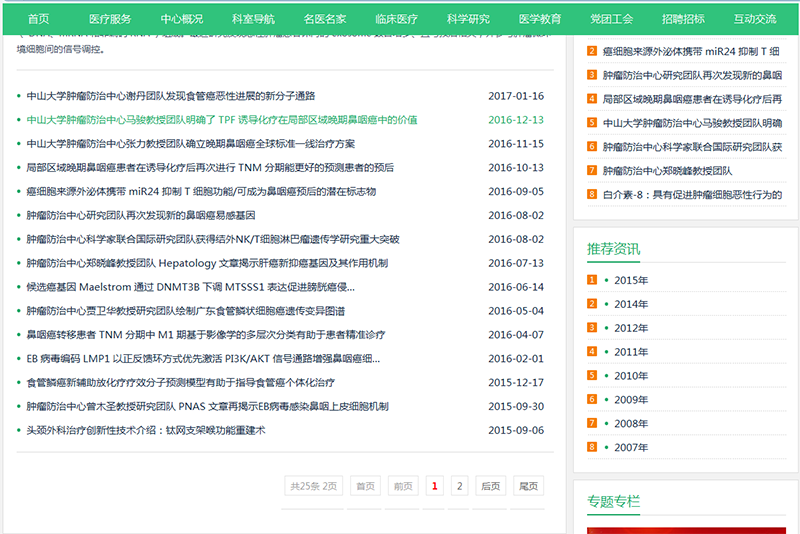Open main list article 再次发现新的鼻咽癌易感基因

coord(141,216)
